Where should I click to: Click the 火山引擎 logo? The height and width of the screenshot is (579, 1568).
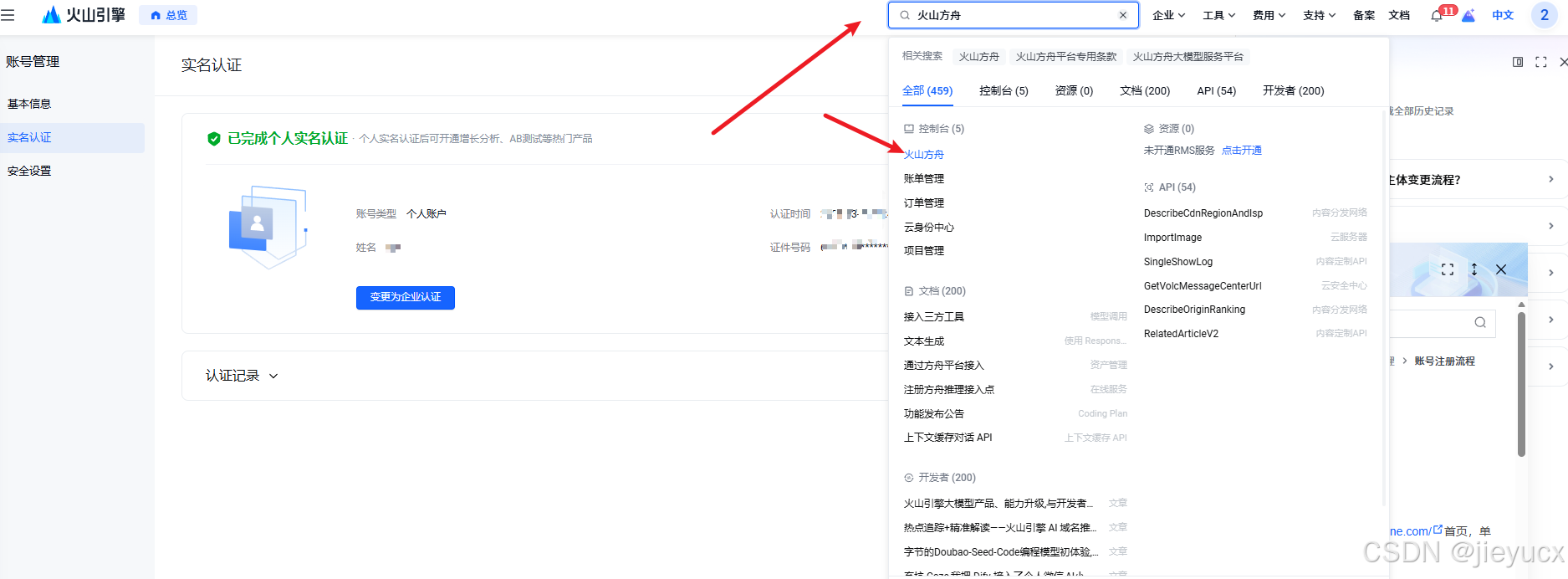pyautogui.click(x=84, y=15)
